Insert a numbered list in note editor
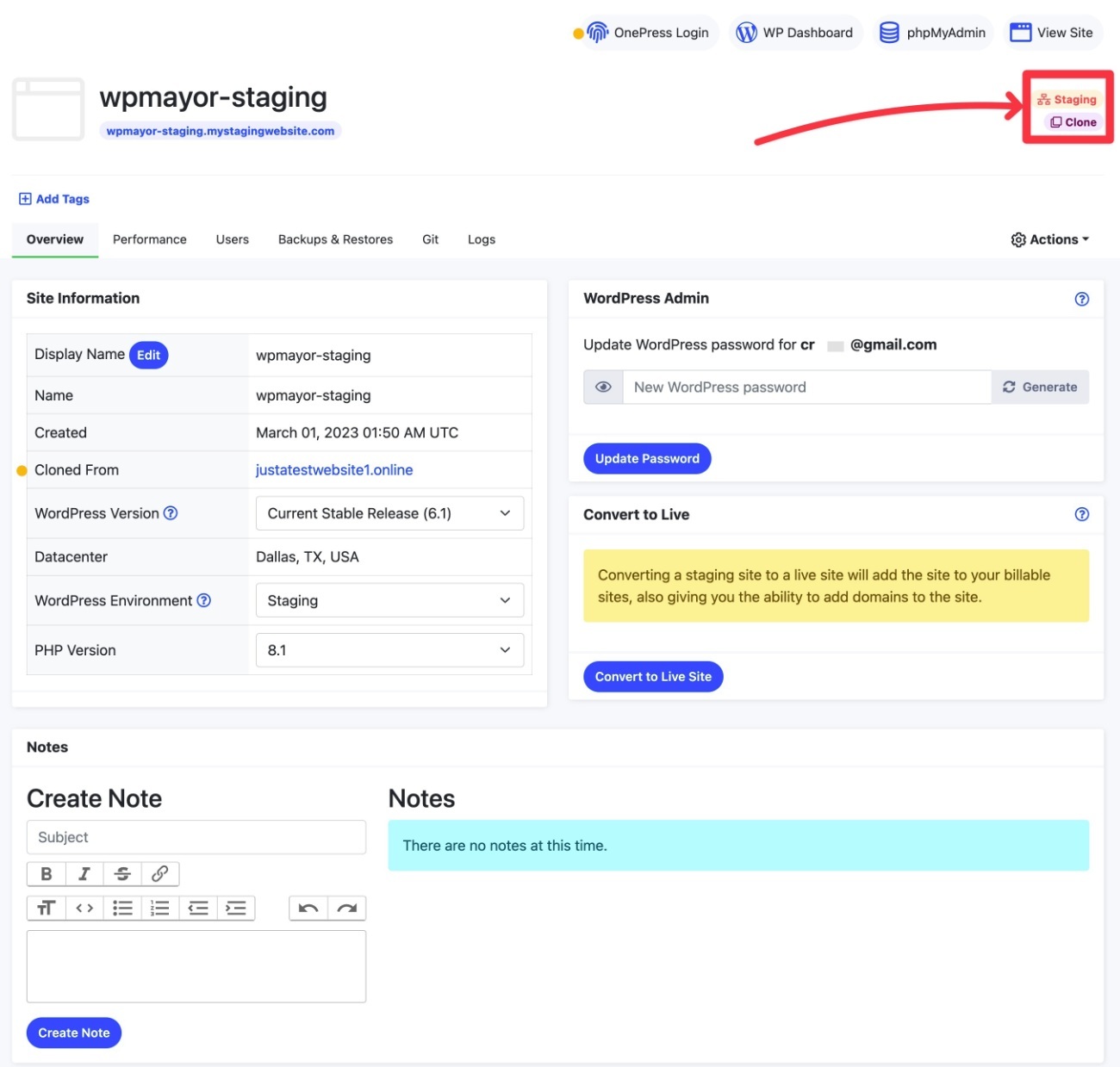Image resolution: width=1120 pixels, height=1067 pixels. coord(160,908)
